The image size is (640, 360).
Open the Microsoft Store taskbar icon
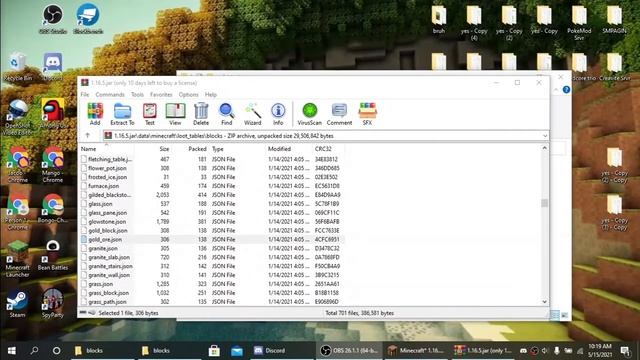(x=214, y=350)
